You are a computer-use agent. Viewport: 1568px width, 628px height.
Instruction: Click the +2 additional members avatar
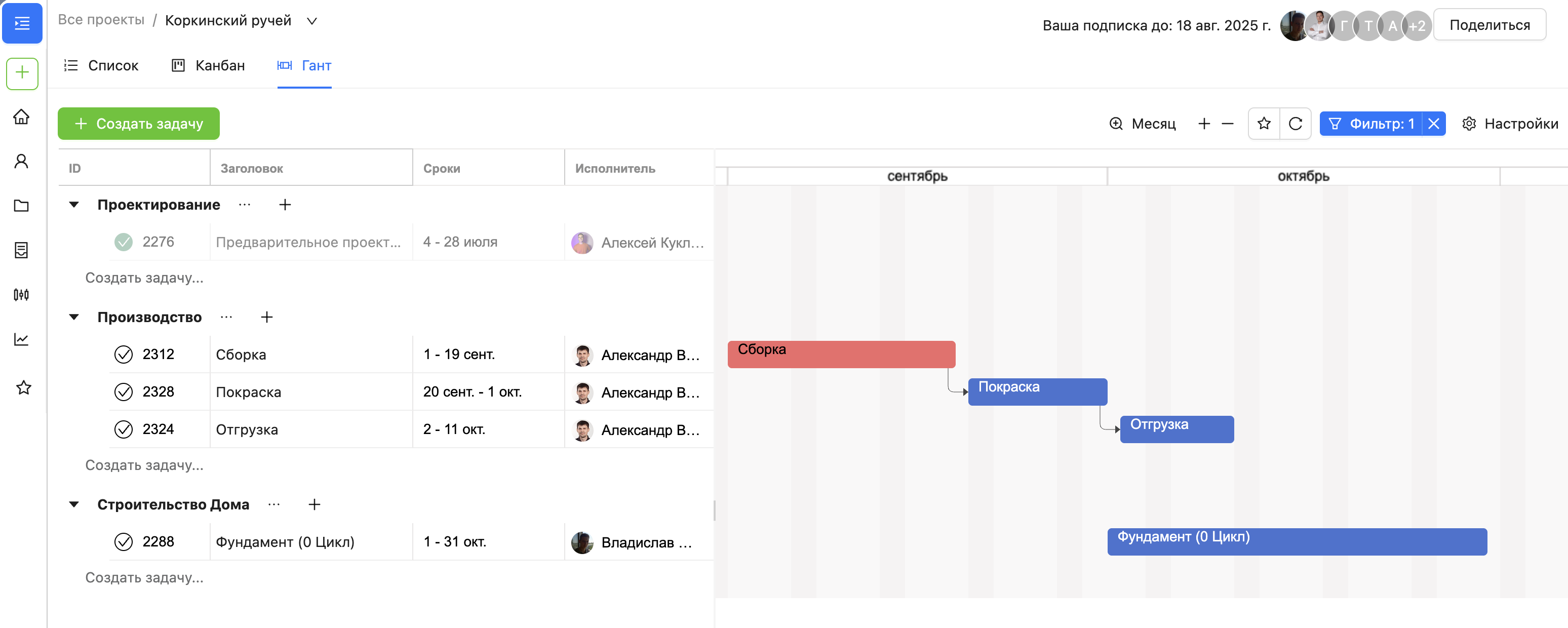[1417, 25]
